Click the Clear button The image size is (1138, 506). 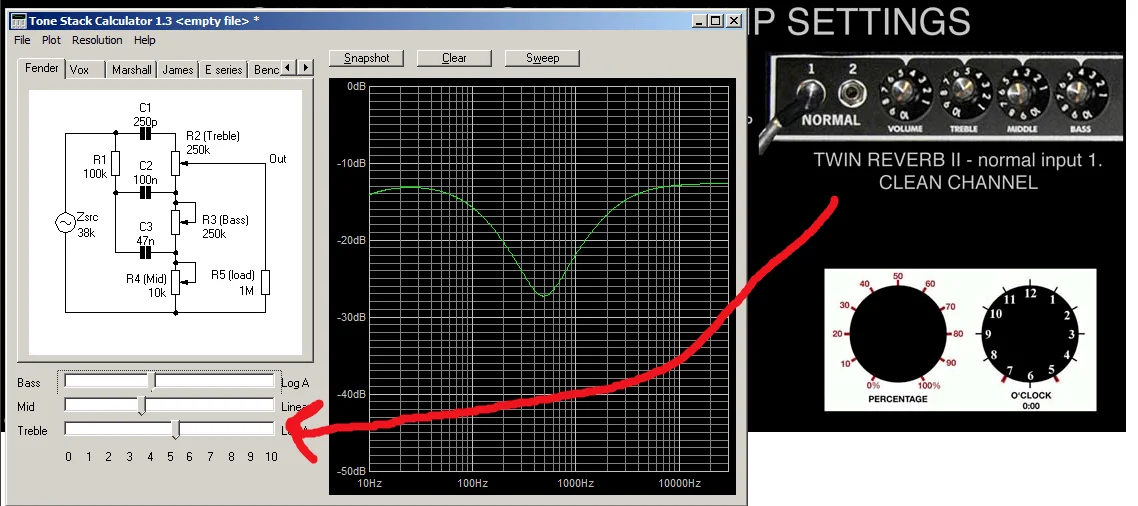tap(454, 58)
